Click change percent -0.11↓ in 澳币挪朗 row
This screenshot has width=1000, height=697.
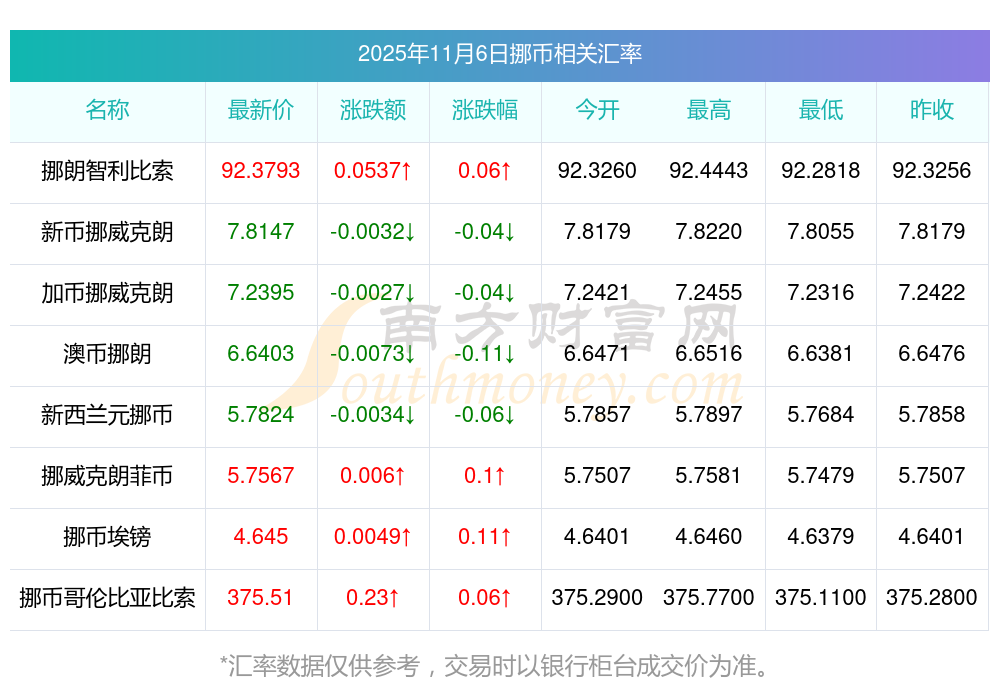point(485,353)
